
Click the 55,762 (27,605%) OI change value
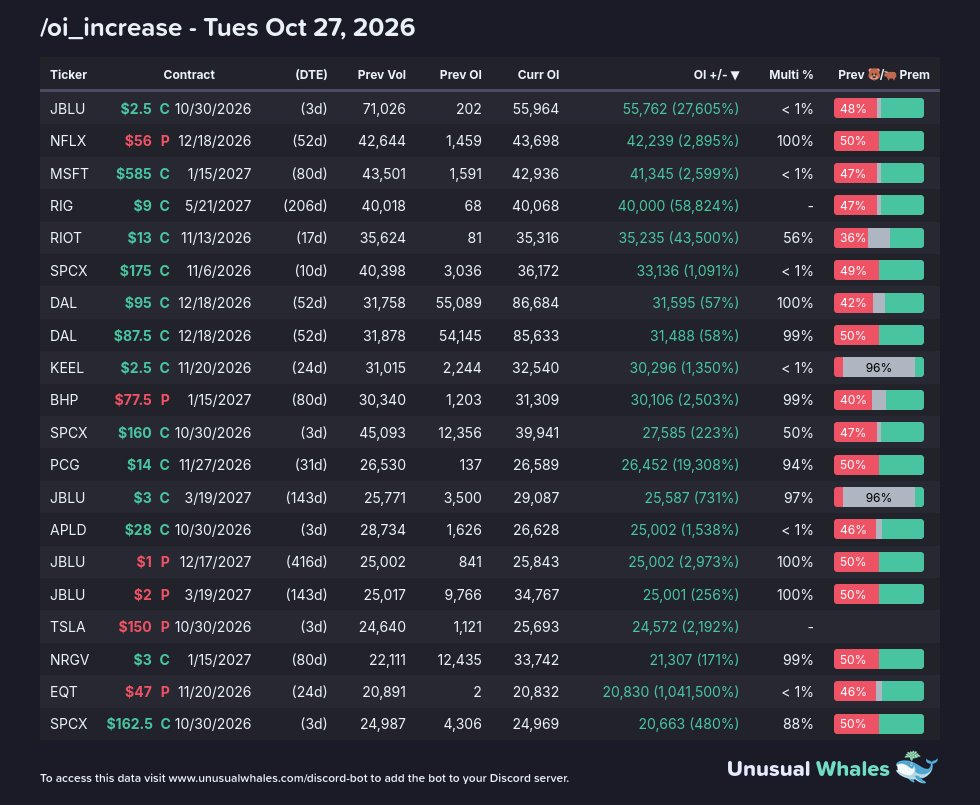680,109
